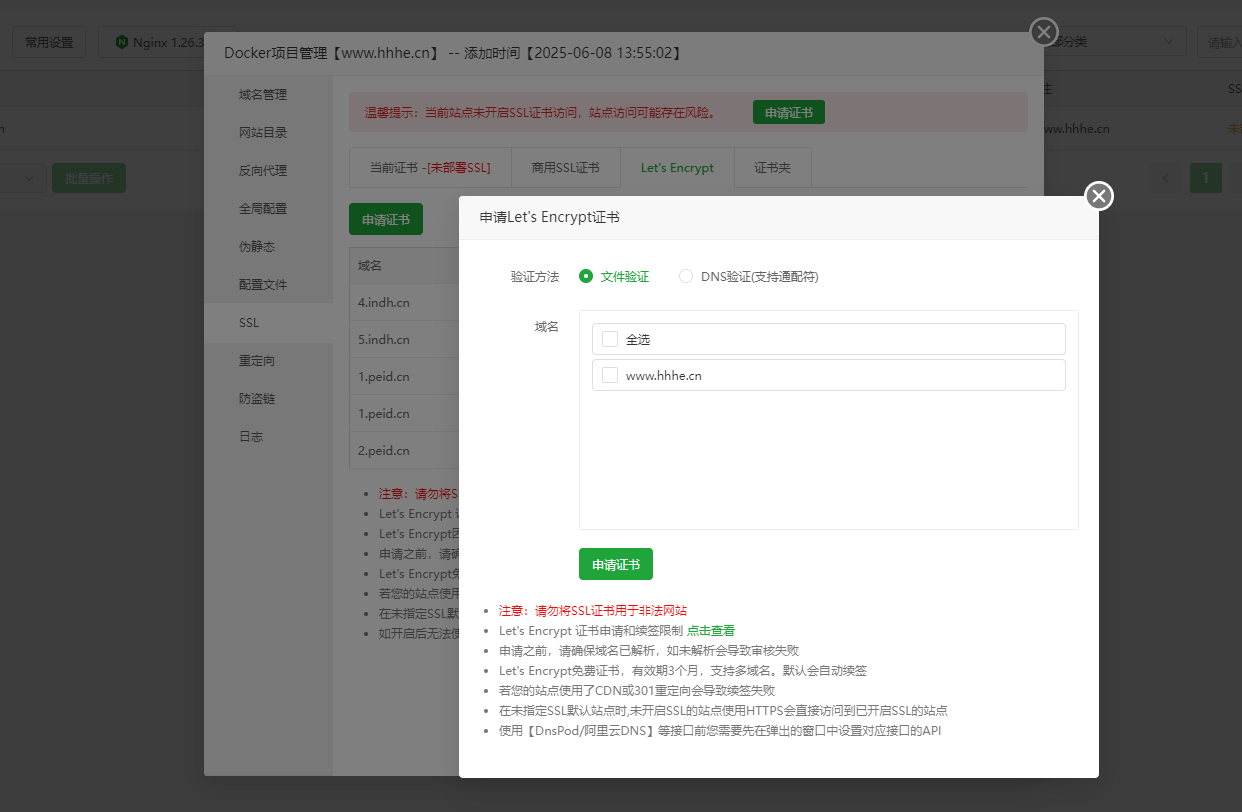Screen dimensions: 1242x812
Task: Open 防盗链 in the sidebar
Action: pos(268,399)
